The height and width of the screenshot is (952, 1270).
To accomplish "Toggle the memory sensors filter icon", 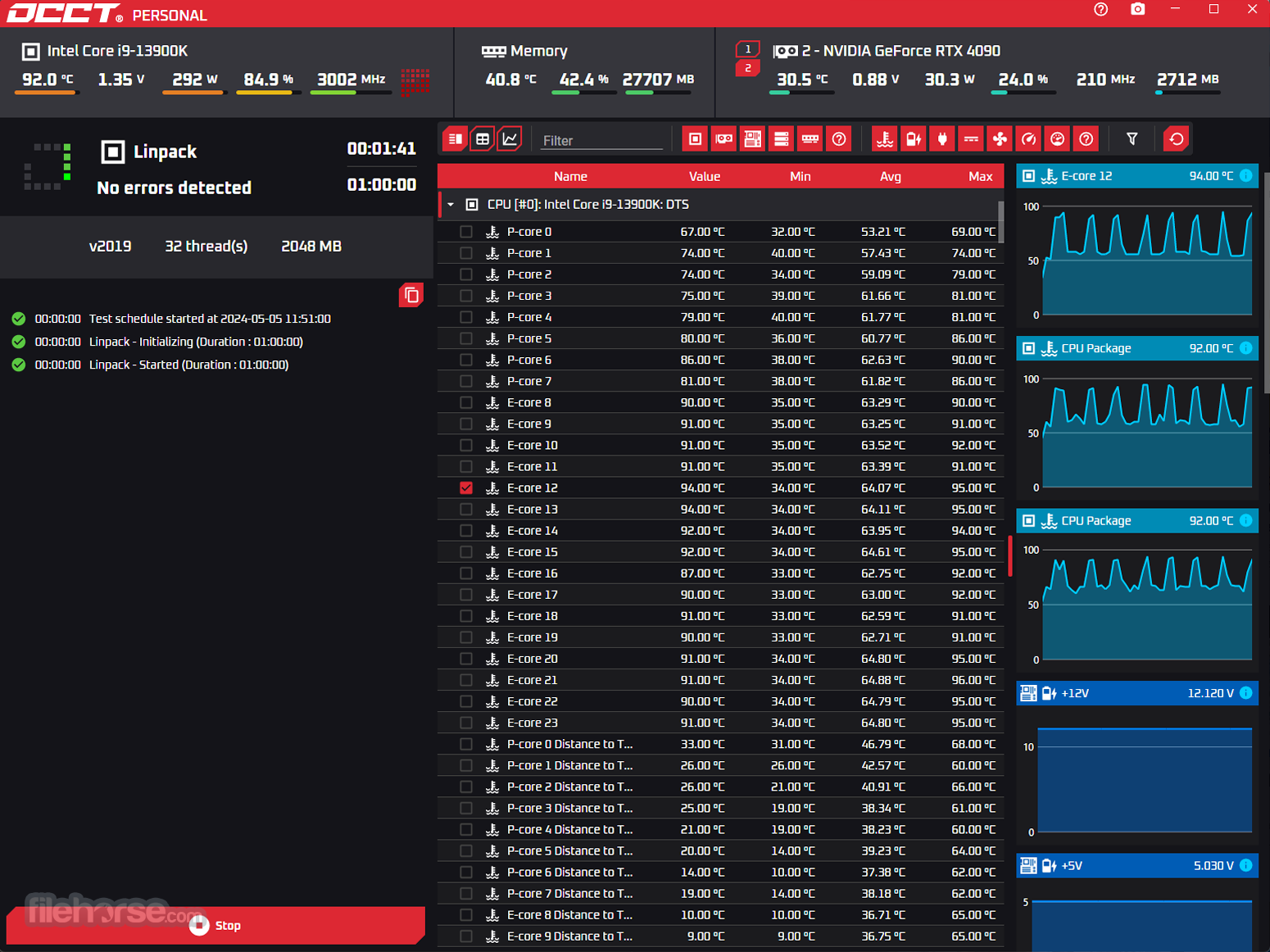I will point(810,139).
